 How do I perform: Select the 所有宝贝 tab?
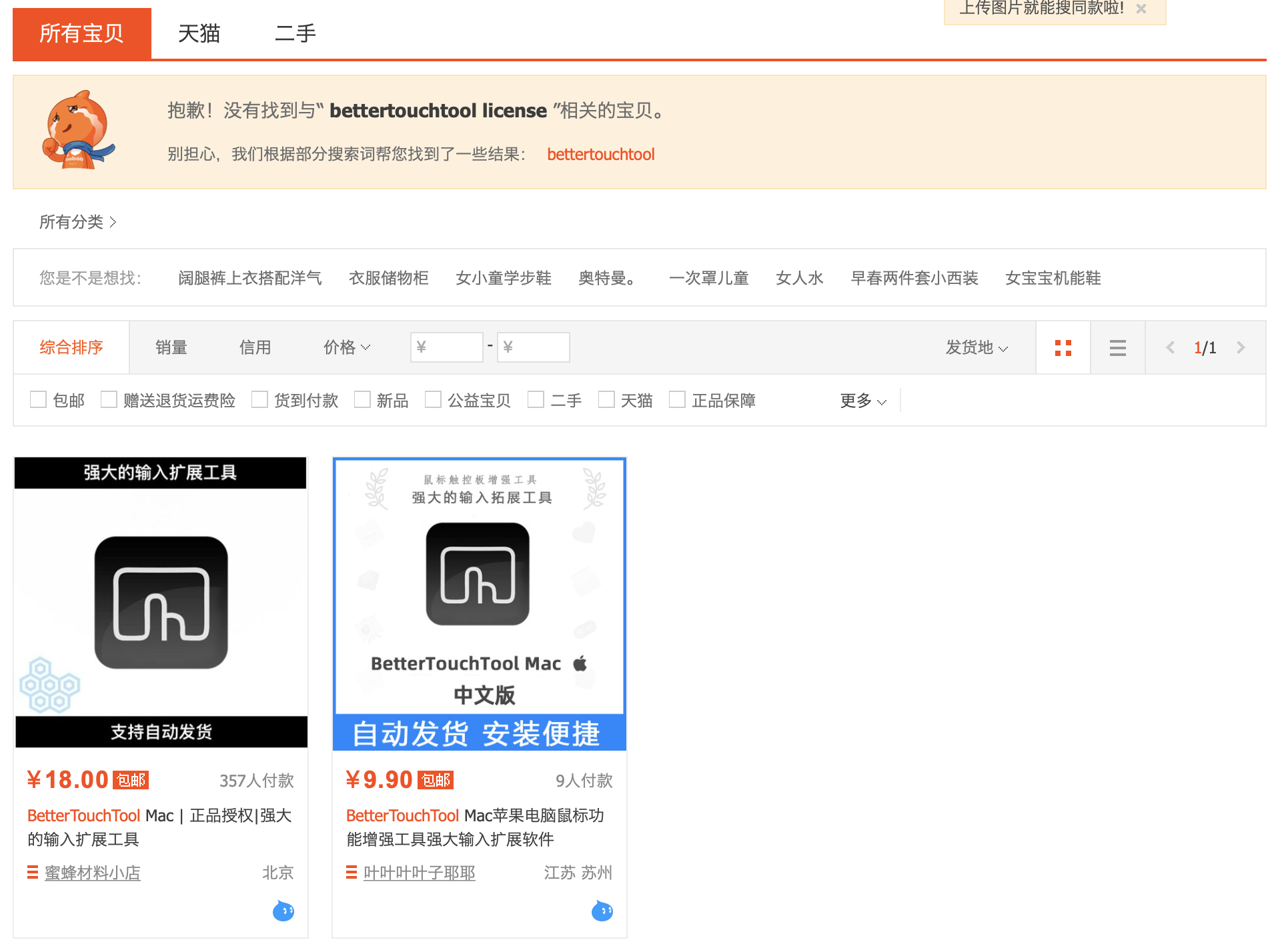tap(82, 33)
